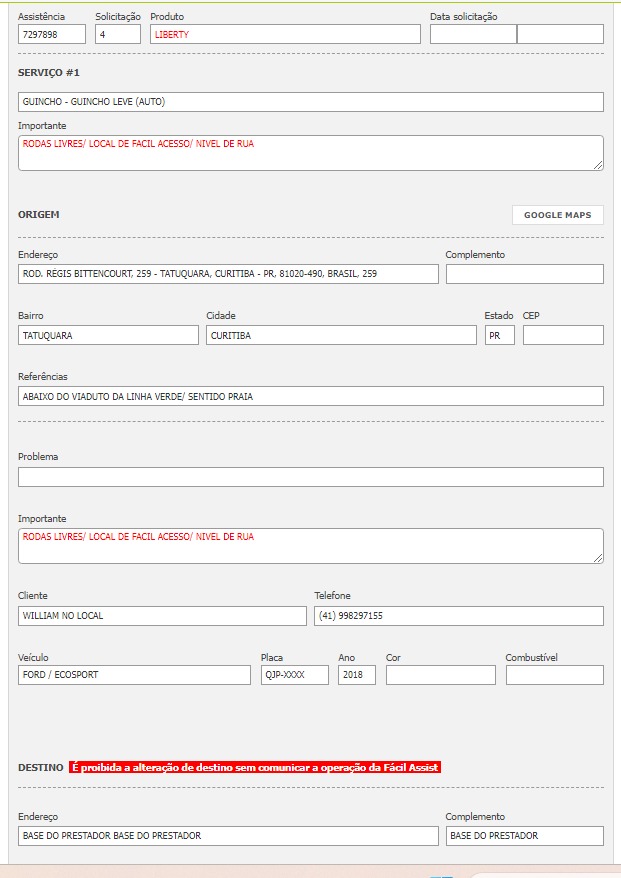Select the empty Combustível field
This screenshot has width=621, height=878.
pos(554,675)
